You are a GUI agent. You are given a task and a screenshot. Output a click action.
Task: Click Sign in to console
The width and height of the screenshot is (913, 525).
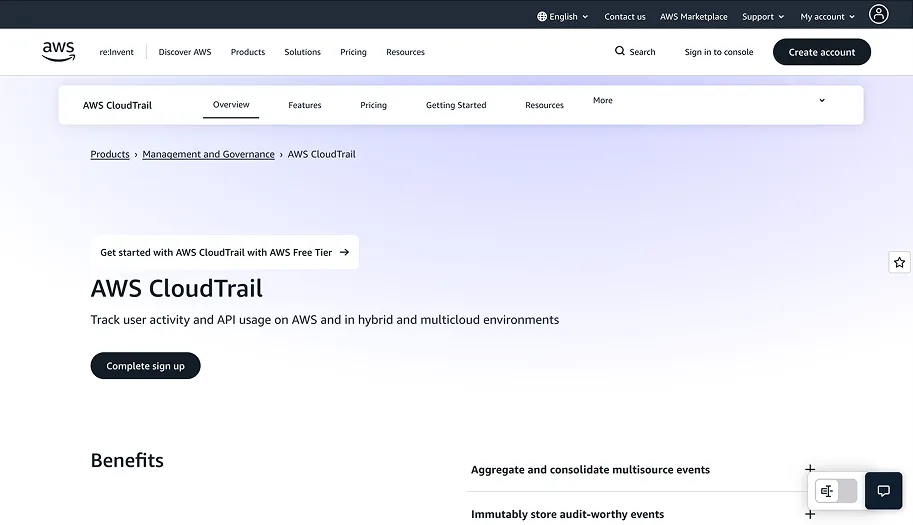[x=719, y=52]
